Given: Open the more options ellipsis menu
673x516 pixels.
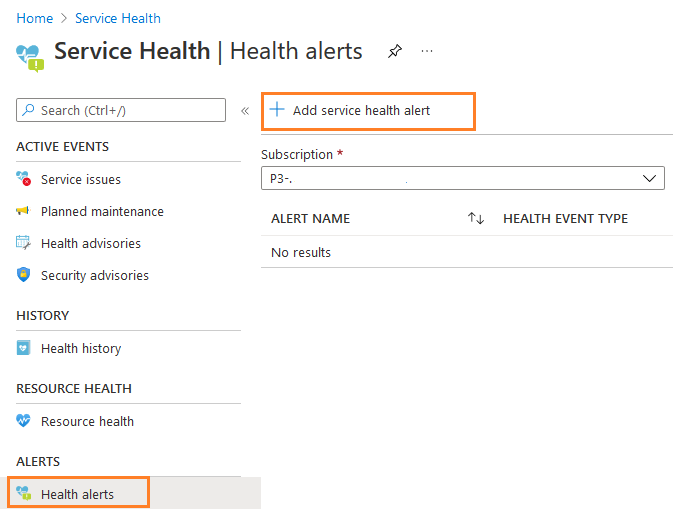Looking at the screenshot, I should (427, 51).
